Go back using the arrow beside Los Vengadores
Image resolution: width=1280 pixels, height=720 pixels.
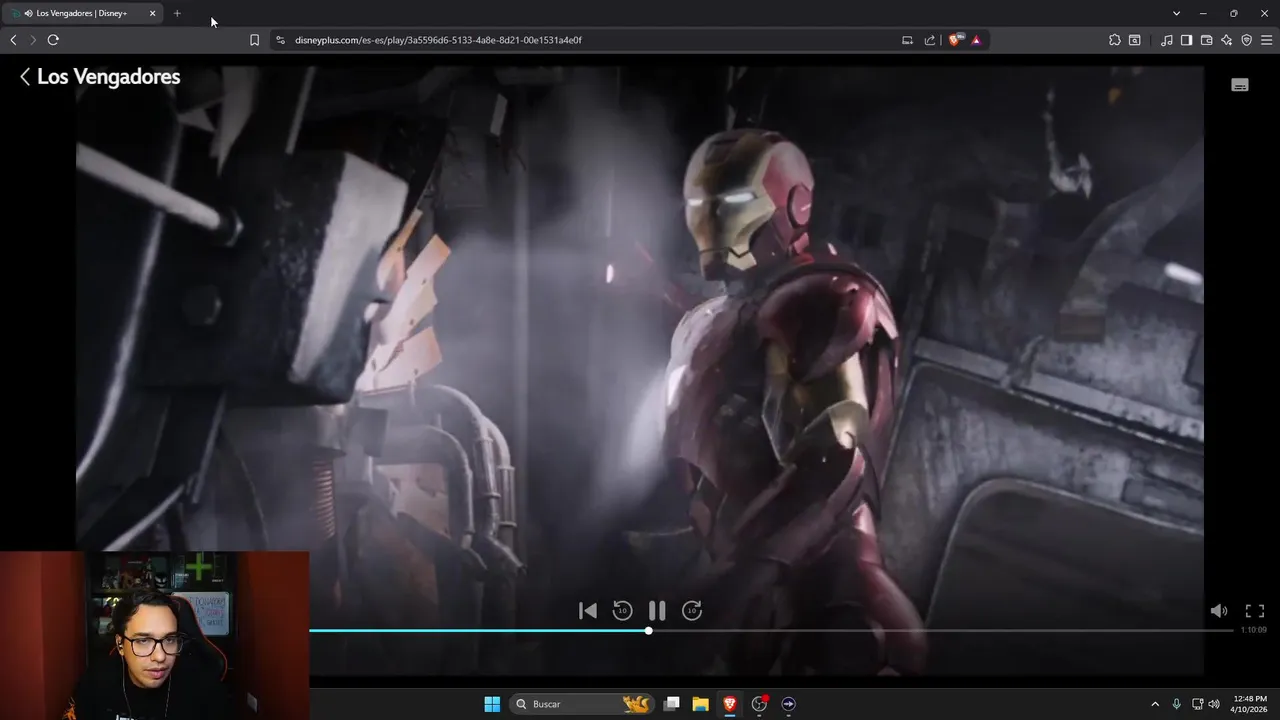(x=25, y=76)
